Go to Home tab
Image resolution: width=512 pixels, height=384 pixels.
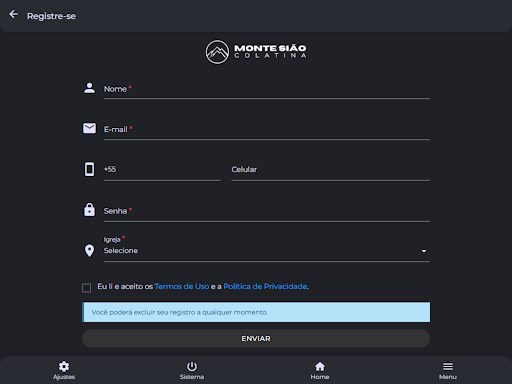[x=320, y=370]
